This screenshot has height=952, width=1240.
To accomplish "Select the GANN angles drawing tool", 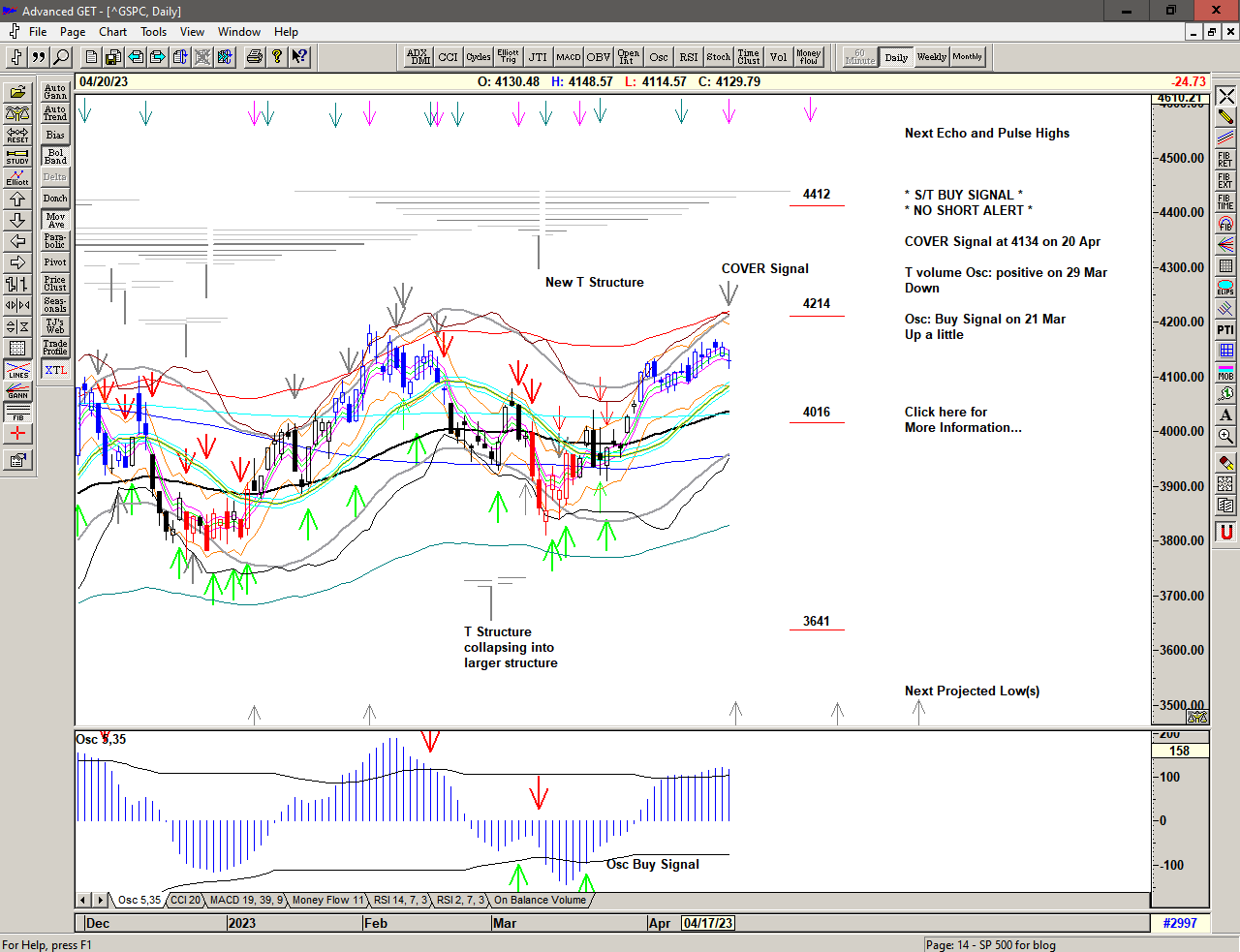I will coord(17,391).
